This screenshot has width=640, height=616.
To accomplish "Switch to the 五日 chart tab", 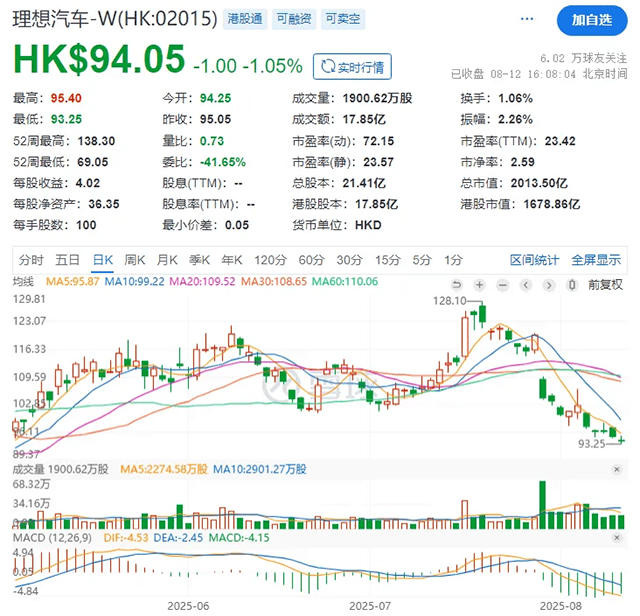I will (67, 260).
